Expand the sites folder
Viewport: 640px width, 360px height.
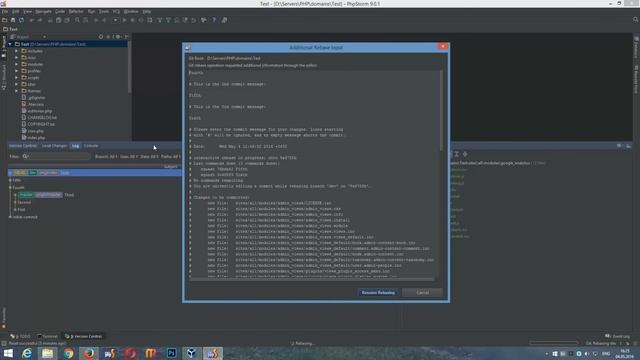(17, 84)
